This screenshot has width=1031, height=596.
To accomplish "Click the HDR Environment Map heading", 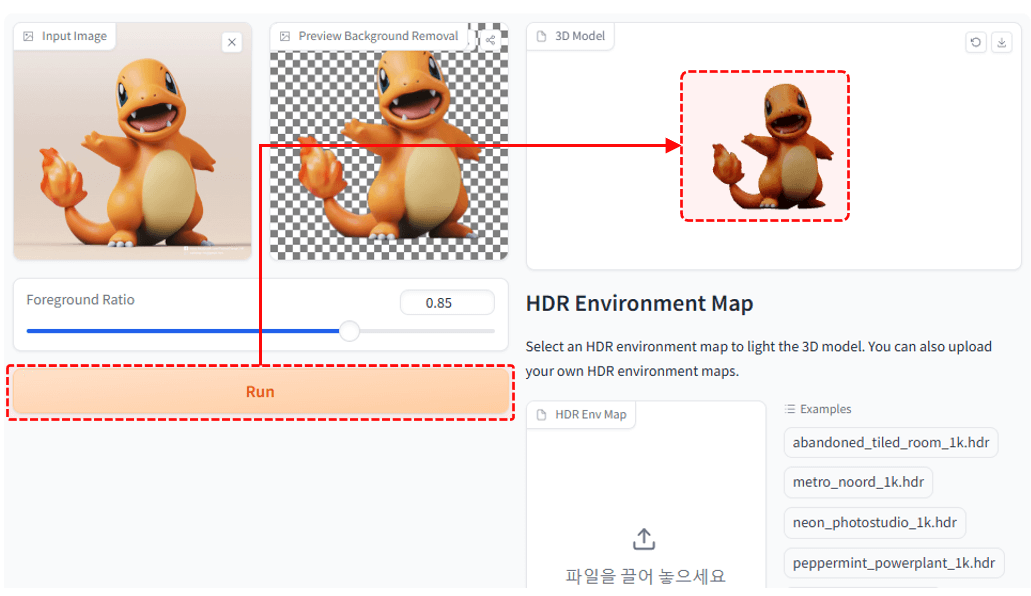I will [639, 303].
